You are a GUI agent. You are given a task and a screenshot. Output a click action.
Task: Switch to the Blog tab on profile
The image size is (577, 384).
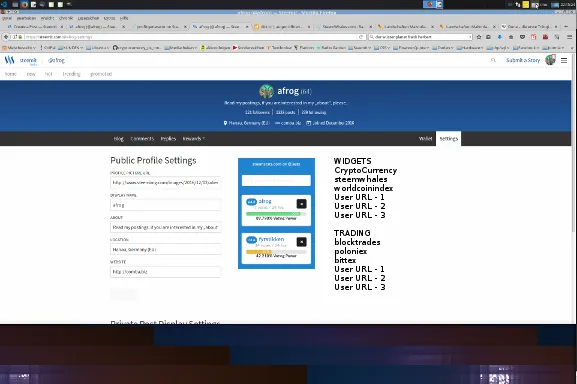coord(118,139)
